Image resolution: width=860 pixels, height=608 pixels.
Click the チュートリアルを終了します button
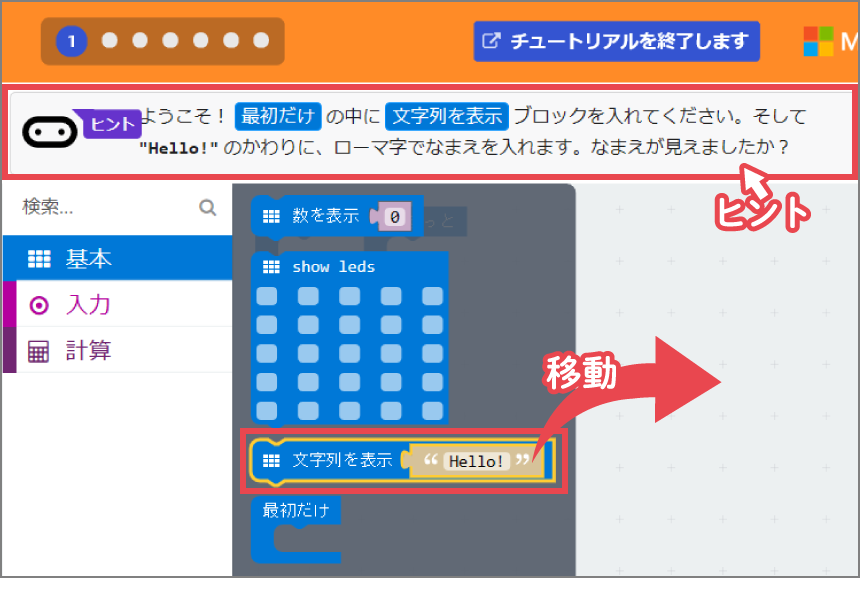coord(616,41)
